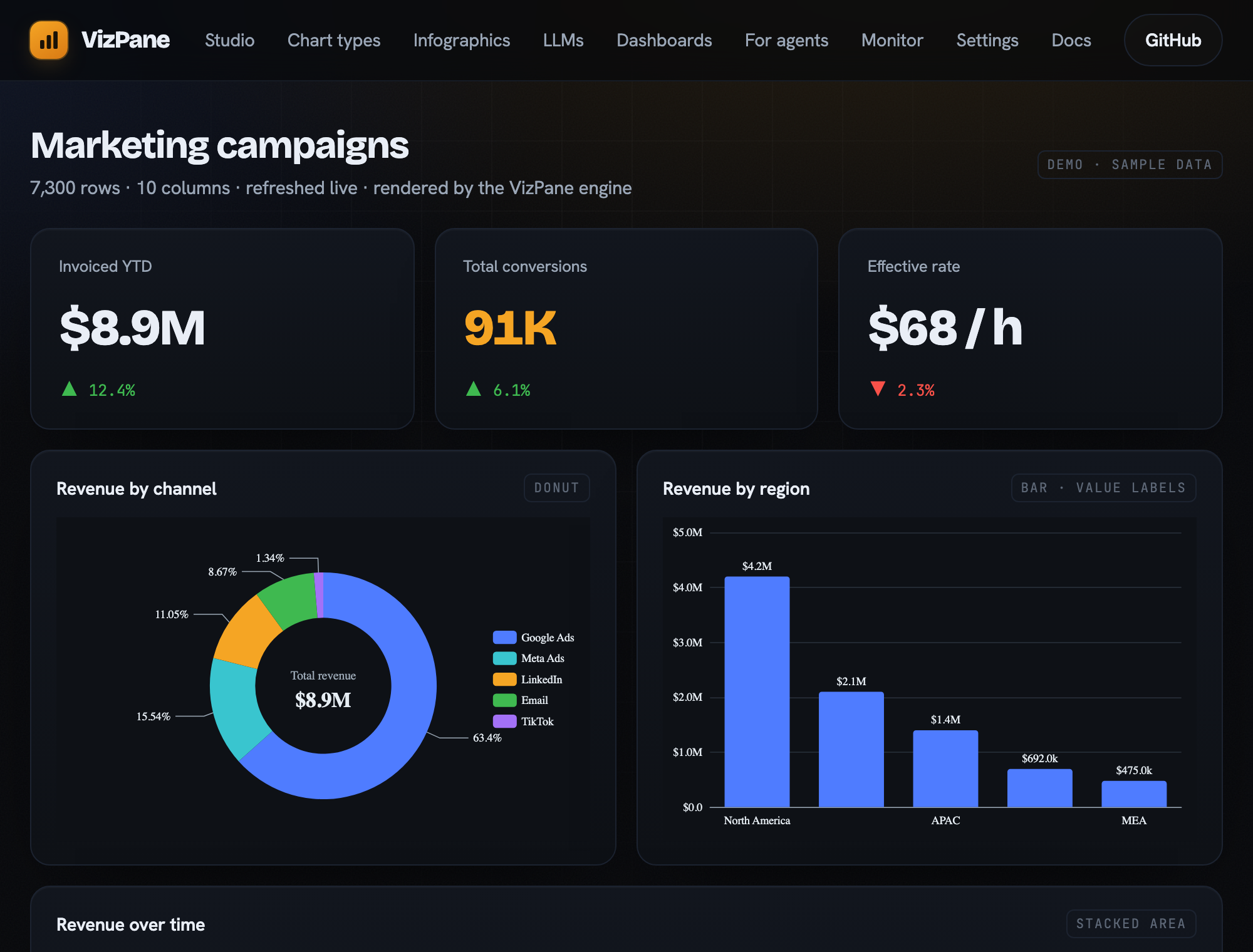Click the LinkedIn legend label
The width and height of the screenshot is (1253, 952).
541,680
